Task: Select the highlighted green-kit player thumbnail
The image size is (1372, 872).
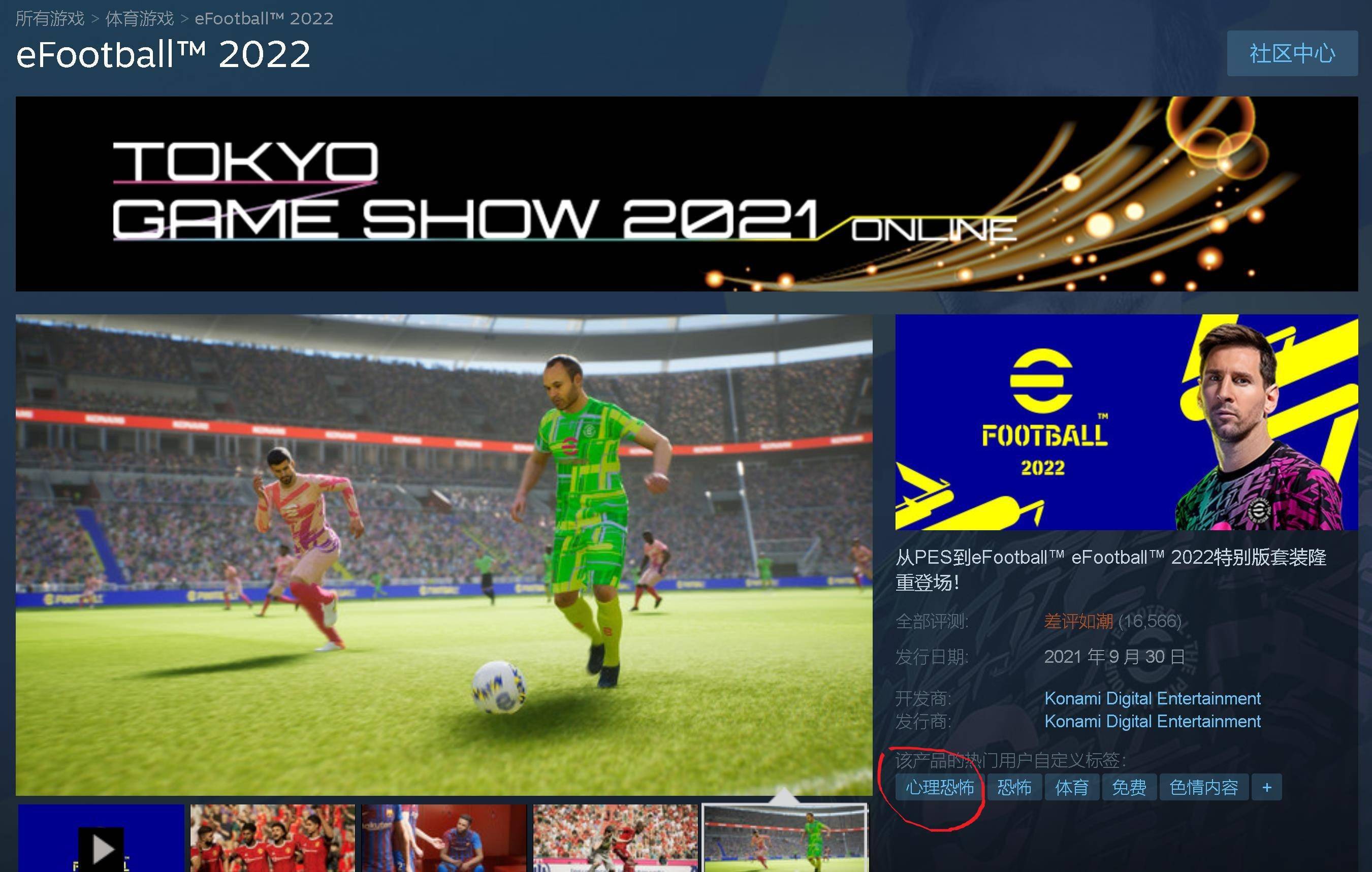Action: [785, 838]
